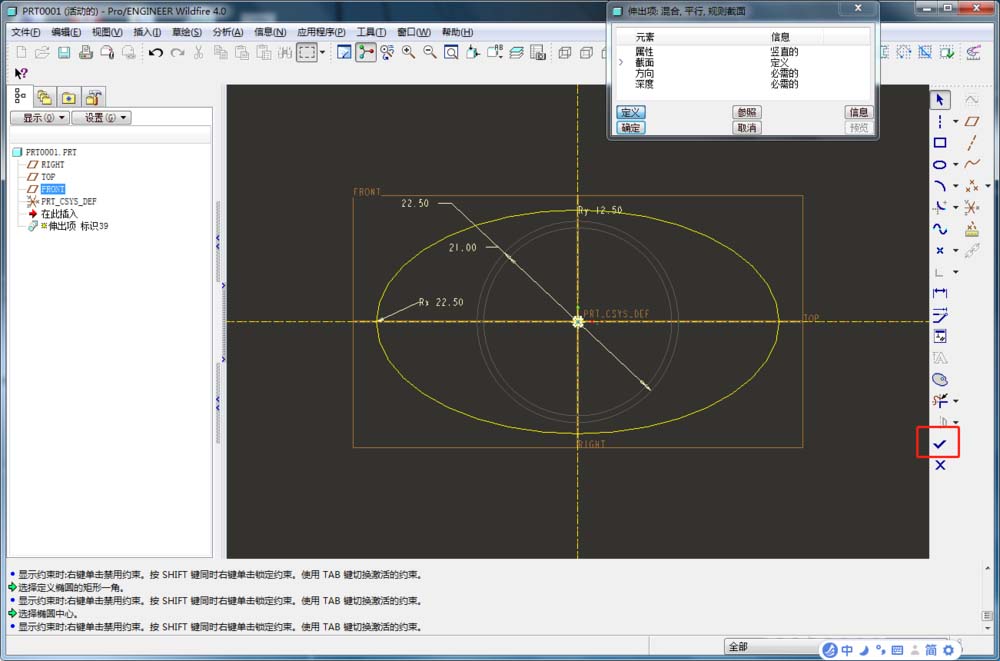Expand the selection box dropdown arrow
The width and height of the screenshot is (1000, 661).
[322, 52]
